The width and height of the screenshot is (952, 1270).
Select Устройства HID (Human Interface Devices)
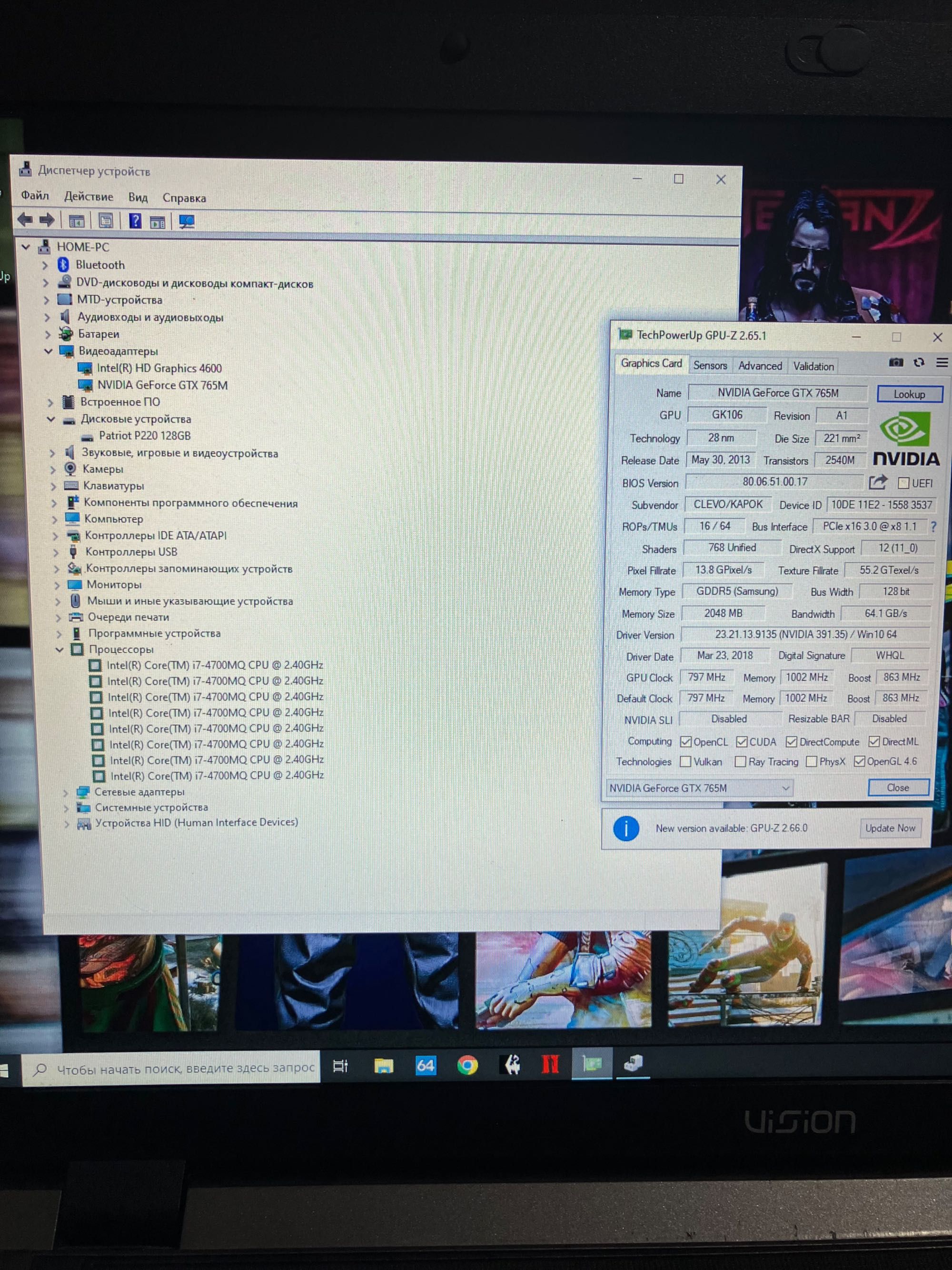click(196, 823)
